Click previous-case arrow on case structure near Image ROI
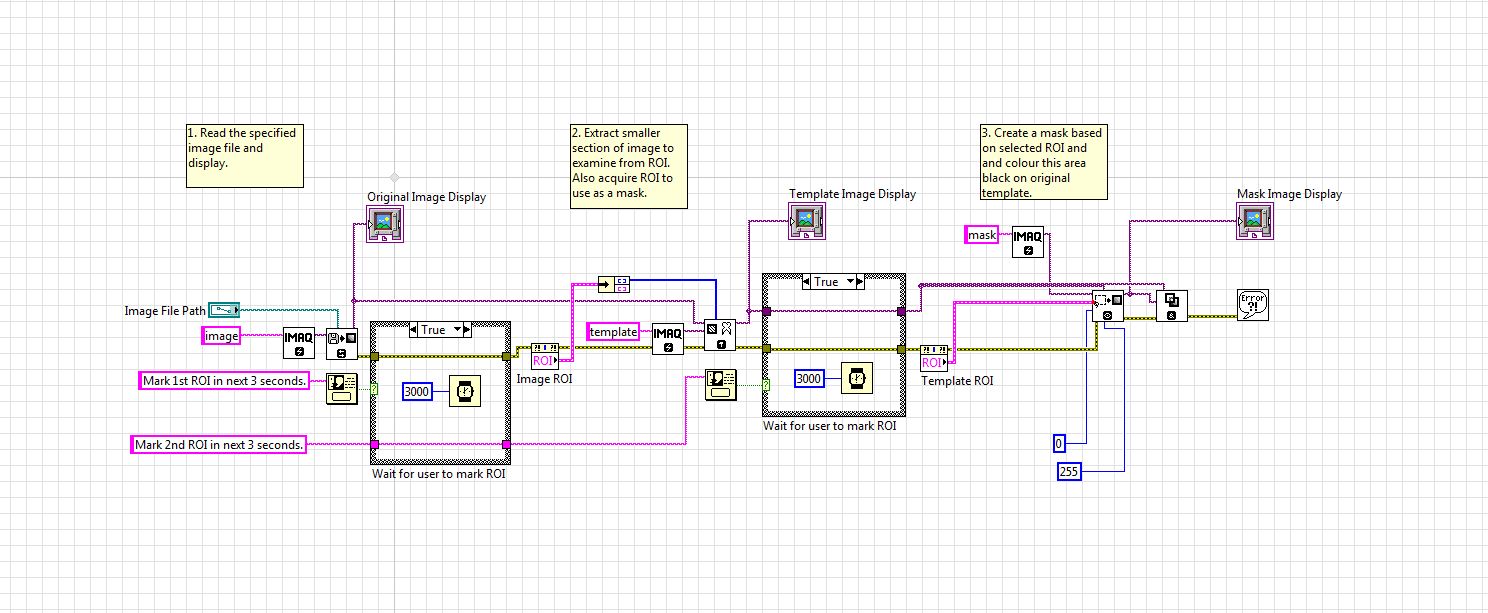The image size is (1488, 613). (413, 330)
